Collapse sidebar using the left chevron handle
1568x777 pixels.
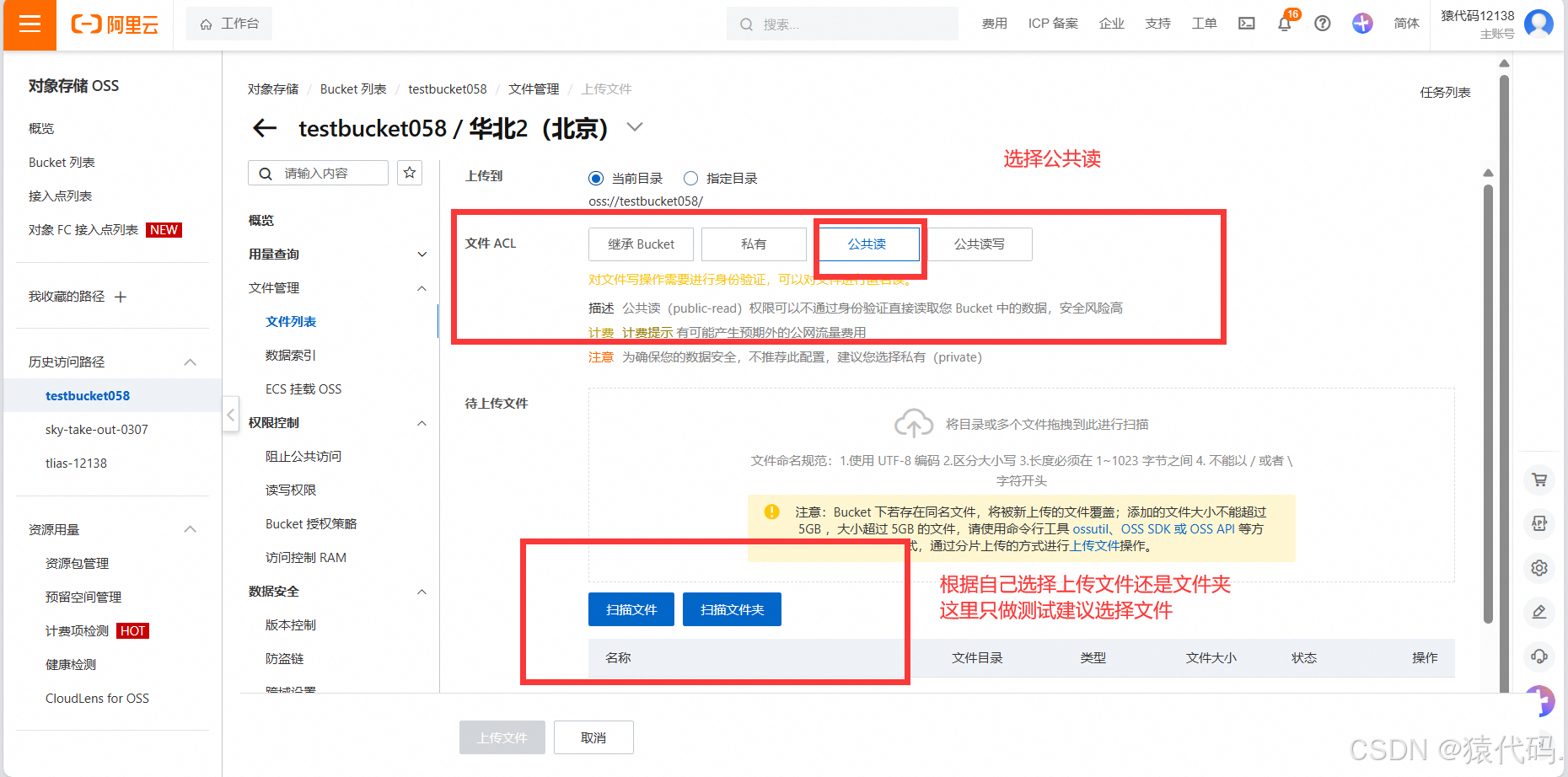tap(231, 415)
